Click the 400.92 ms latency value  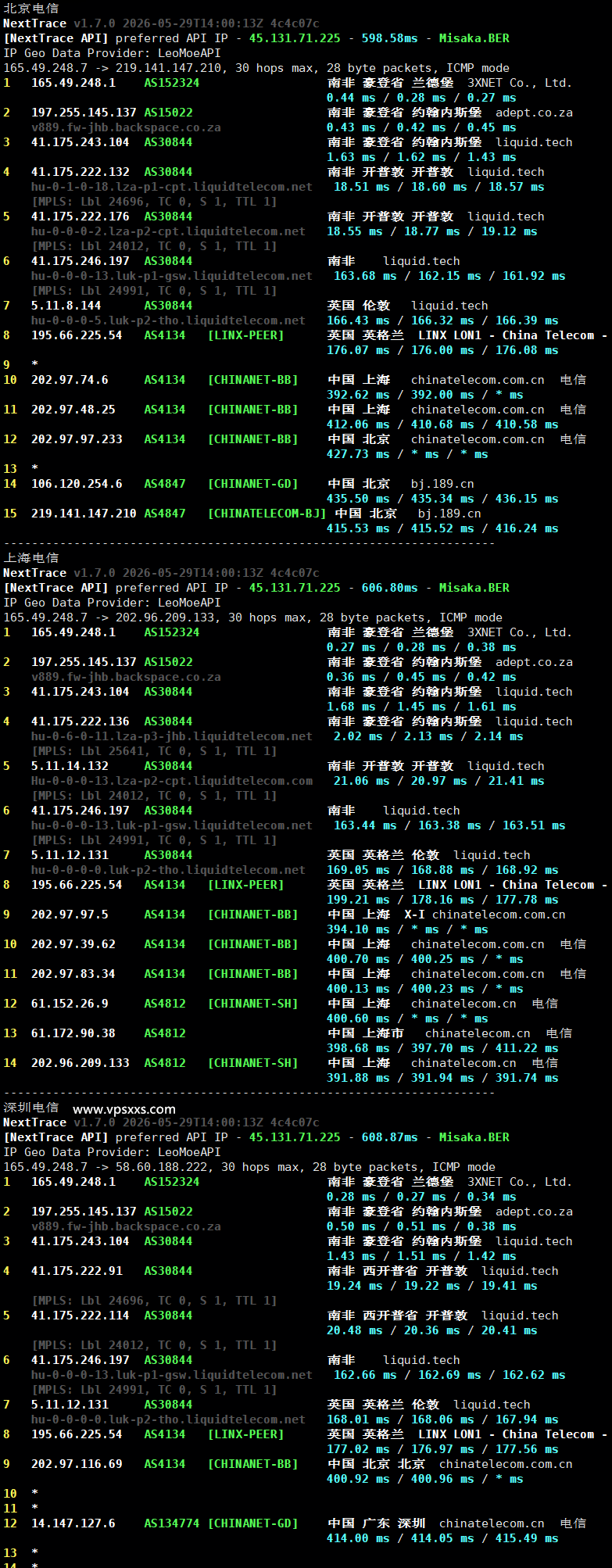point(358,1479)
